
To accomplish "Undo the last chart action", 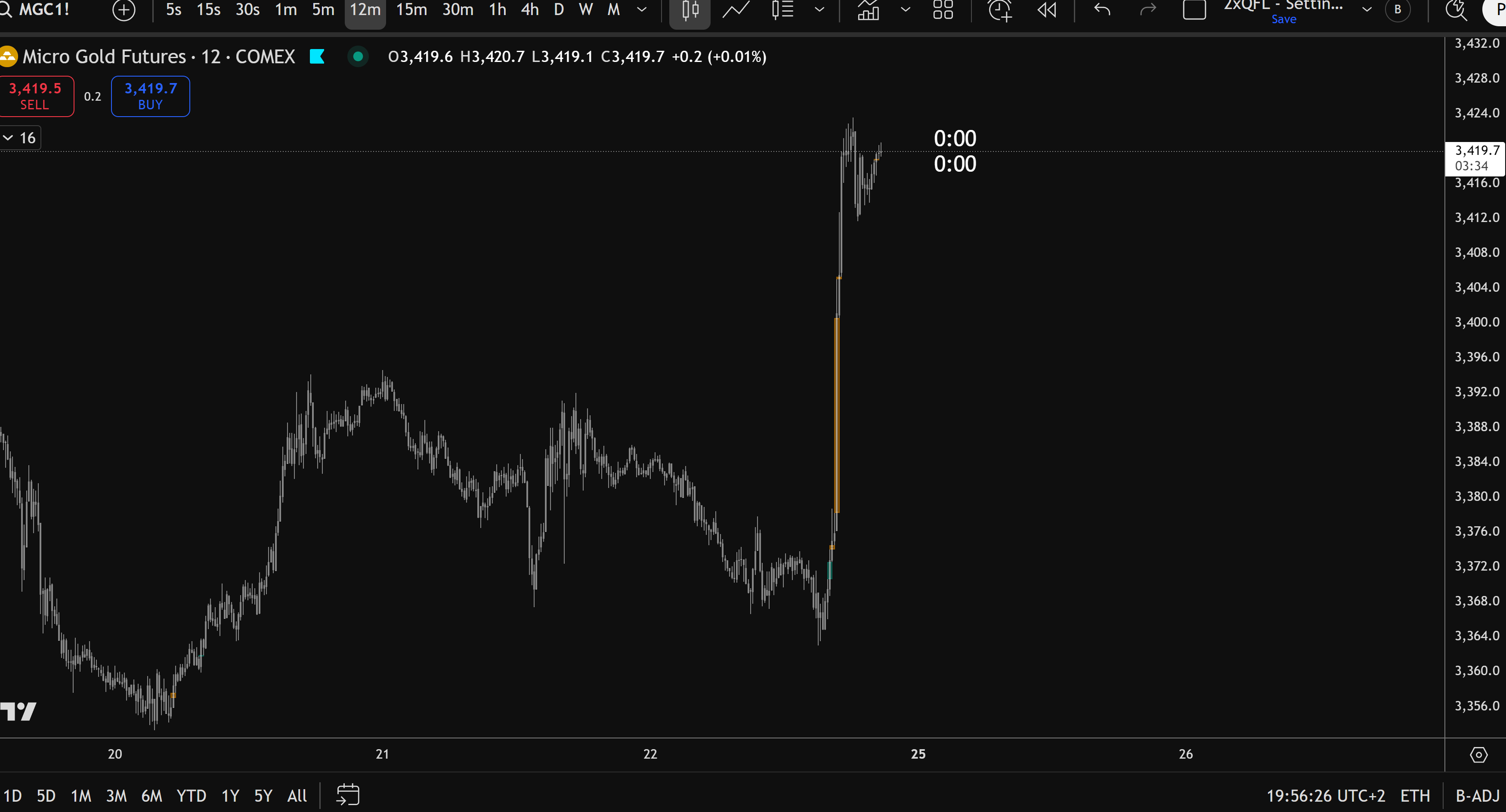I will click(1102, 10).
